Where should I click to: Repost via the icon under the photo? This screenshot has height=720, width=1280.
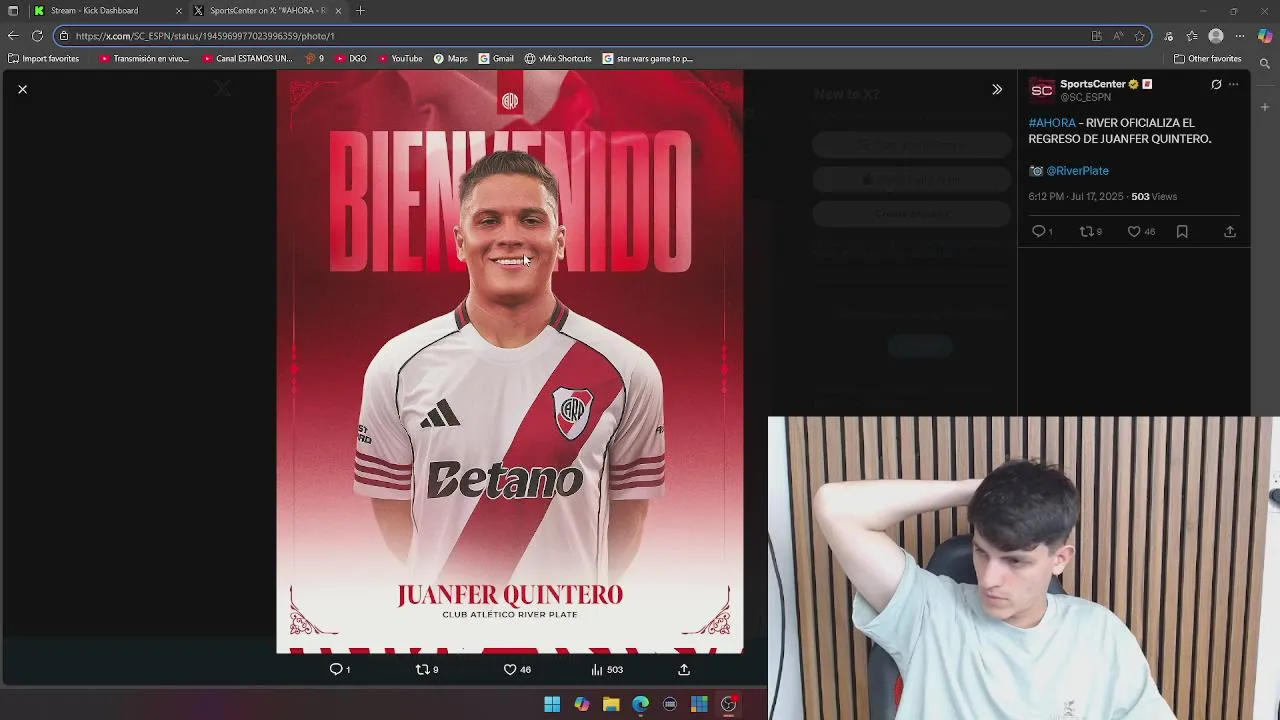coord(422,669)
